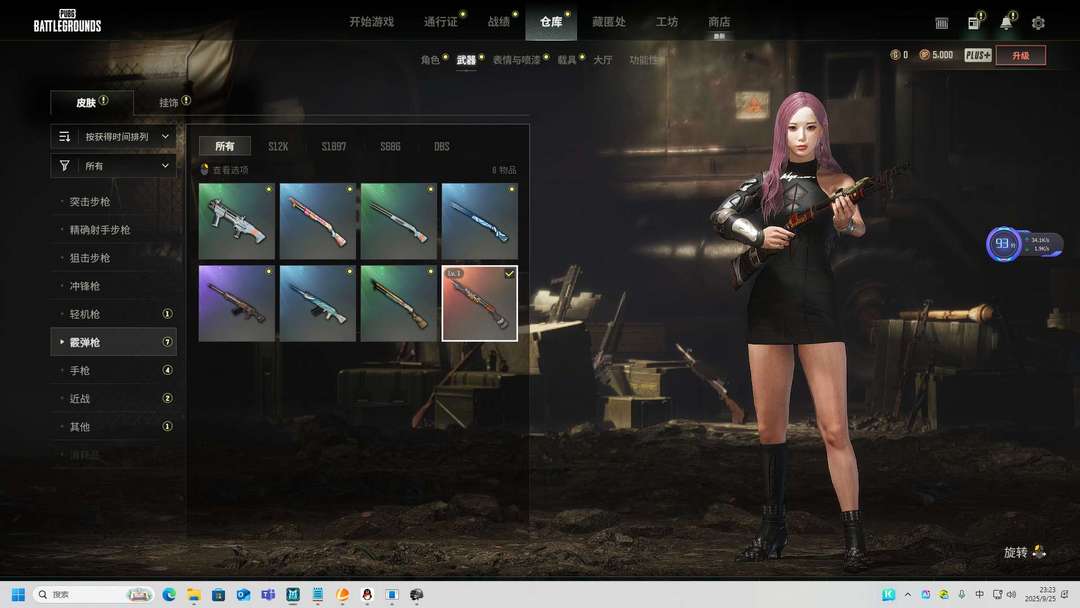1080x608 pixels.
Task: Click the Windows taskbar search box
Action: tap(92, 594)
